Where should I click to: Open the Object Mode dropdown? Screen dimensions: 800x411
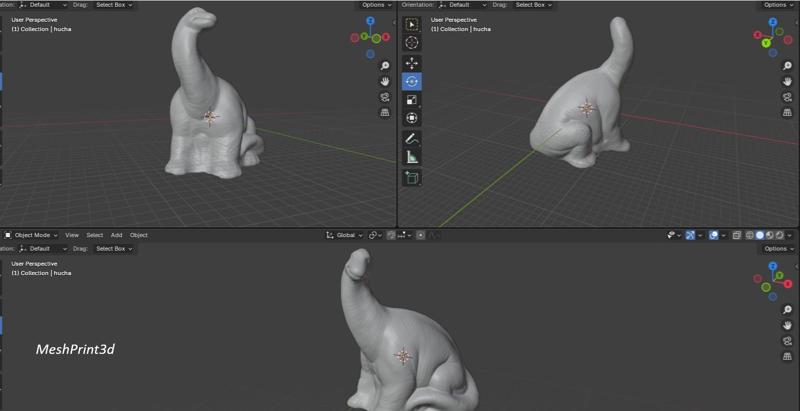(x=31, y=235)
